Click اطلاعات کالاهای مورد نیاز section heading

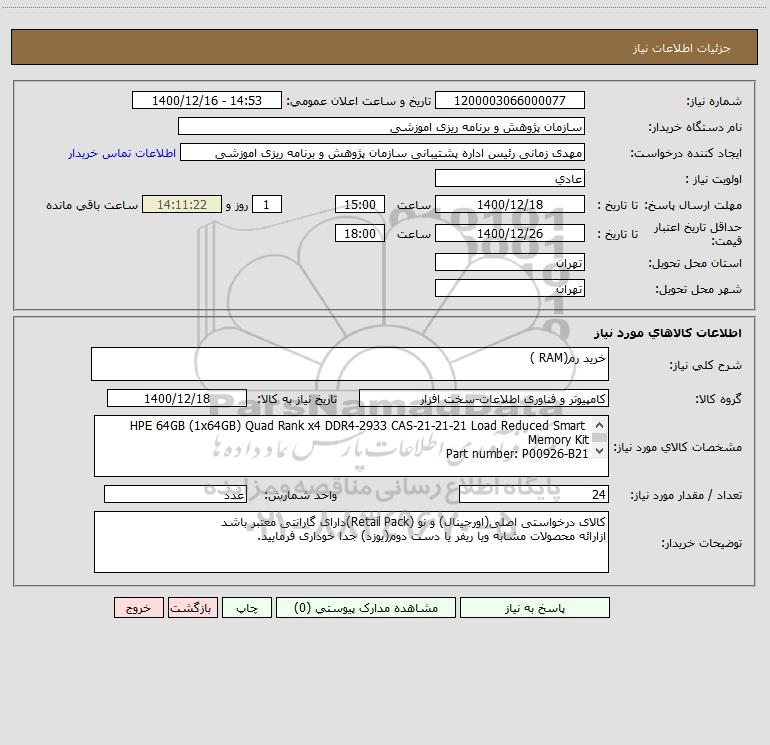pos(667,333)
